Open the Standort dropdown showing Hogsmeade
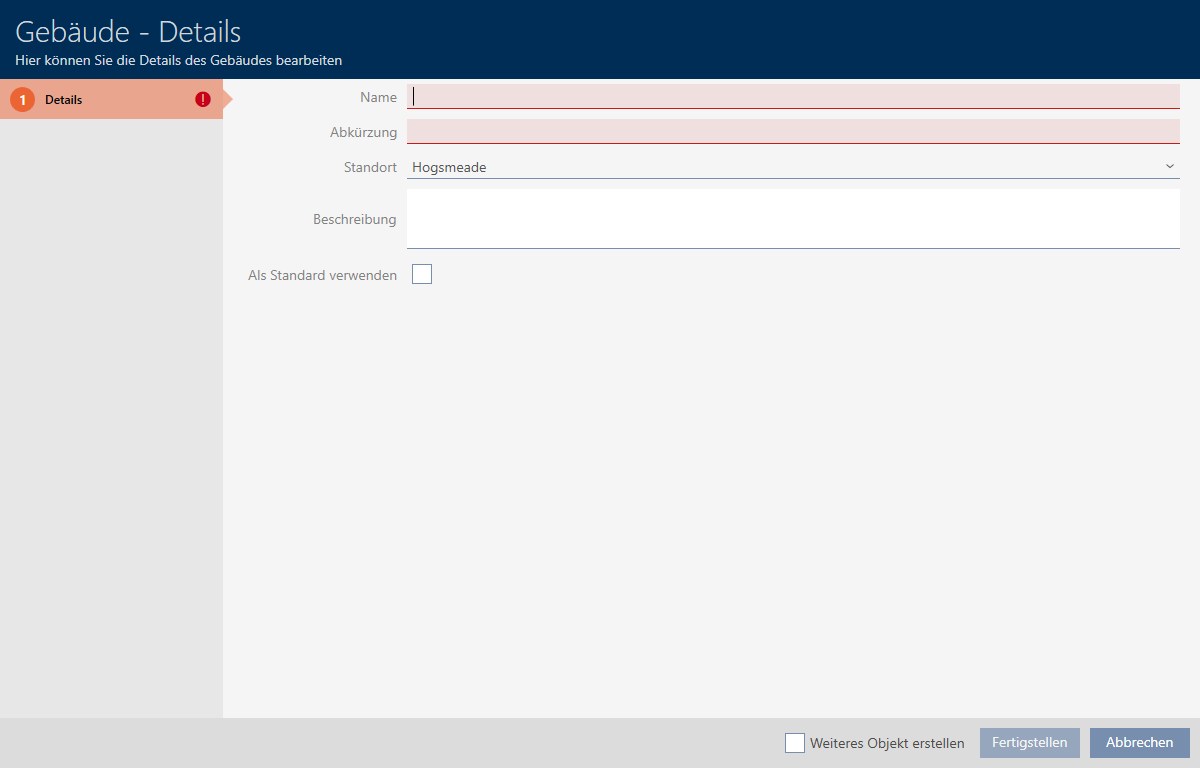This screenshot has width=1200, height=768. (780, 167)
